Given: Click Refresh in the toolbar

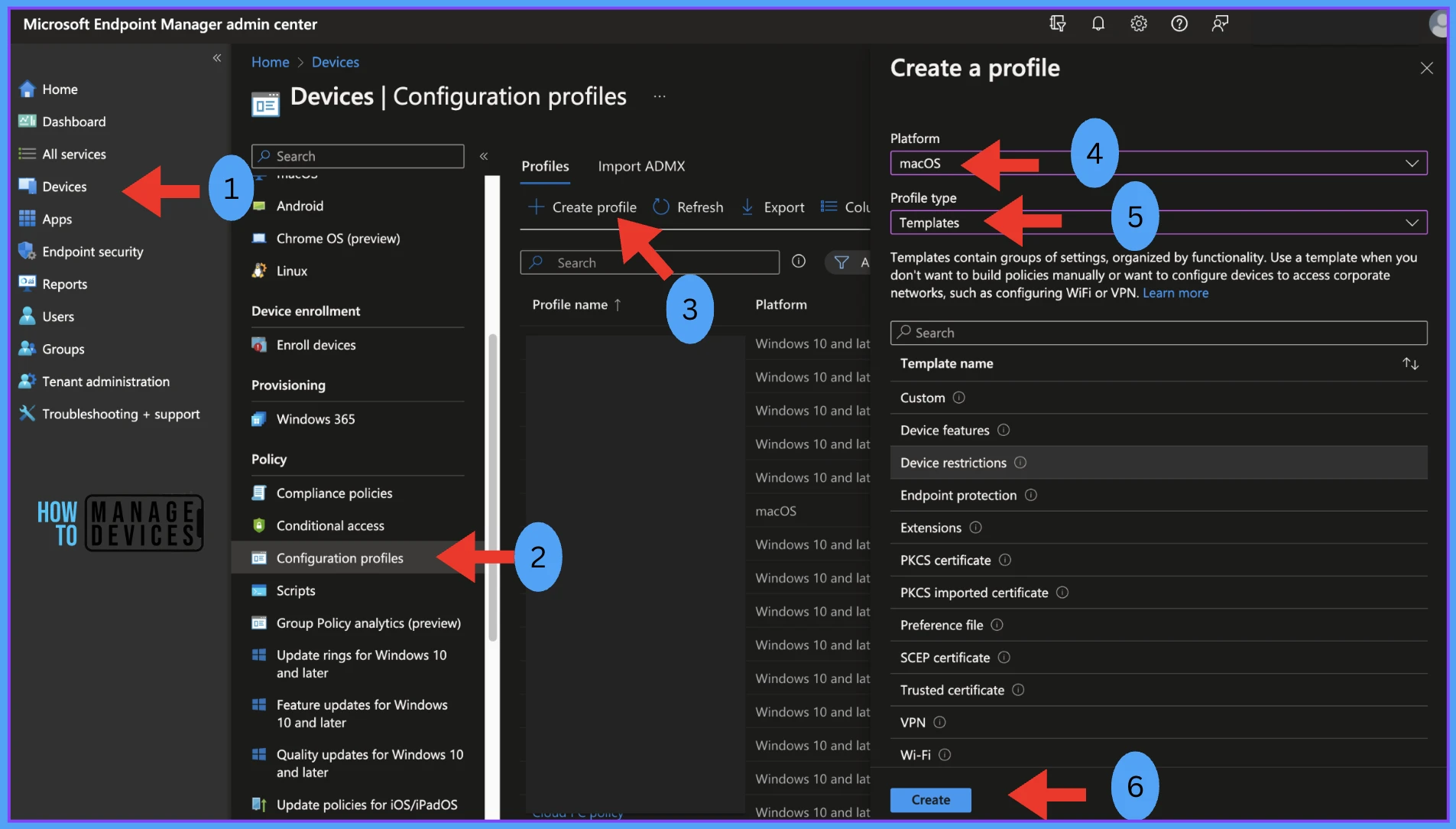Looking at the screenshot, I should coord(688,207).
